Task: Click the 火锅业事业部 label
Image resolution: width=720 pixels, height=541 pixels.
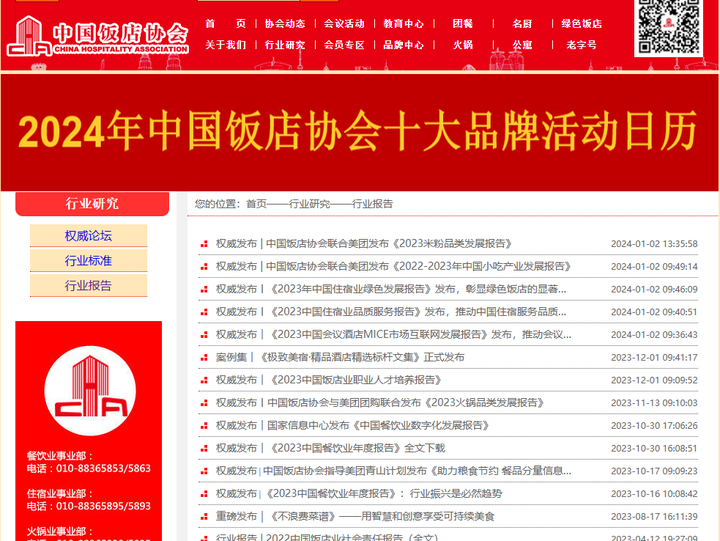Action: tap(60, 531)
